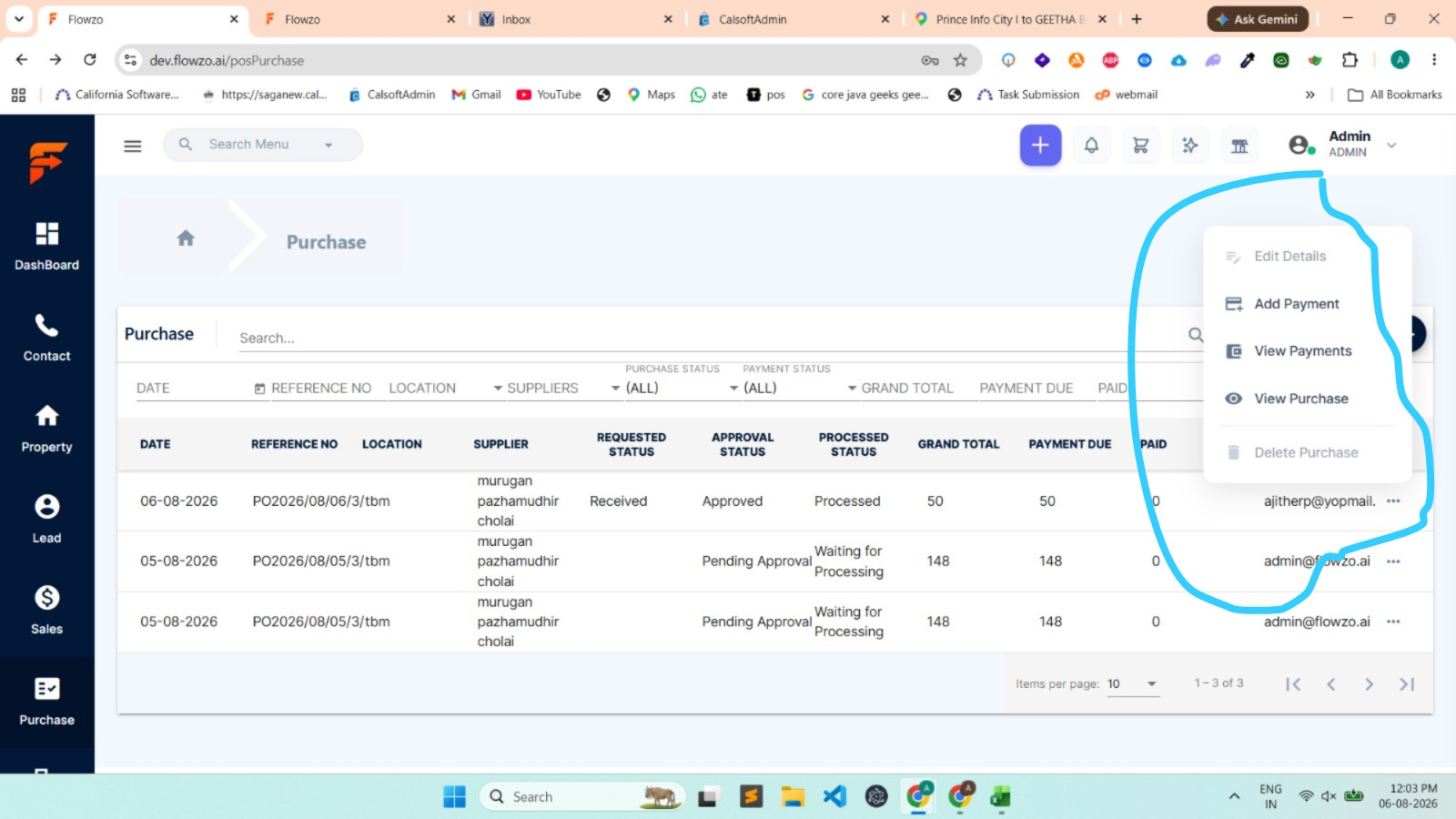Open row actions for ajitherp@yopmail row
Screen dimensions: 1456x819
coord(1393,501)
